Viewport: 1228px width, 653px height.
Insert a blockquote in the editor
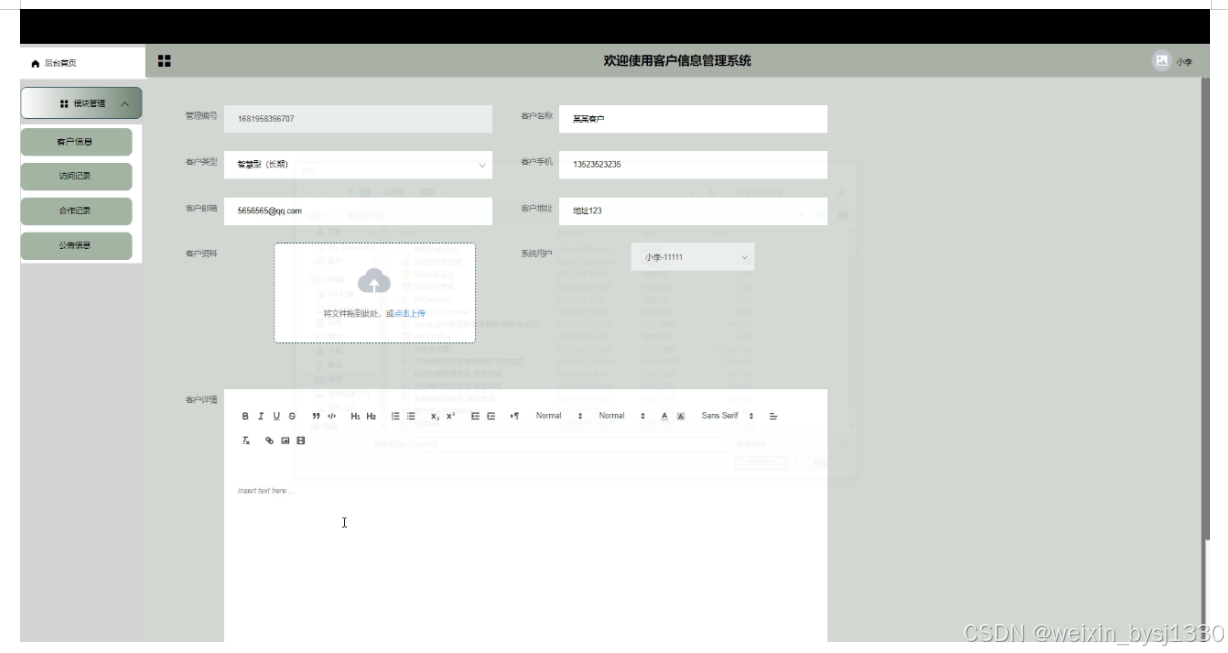click(316, 416)
